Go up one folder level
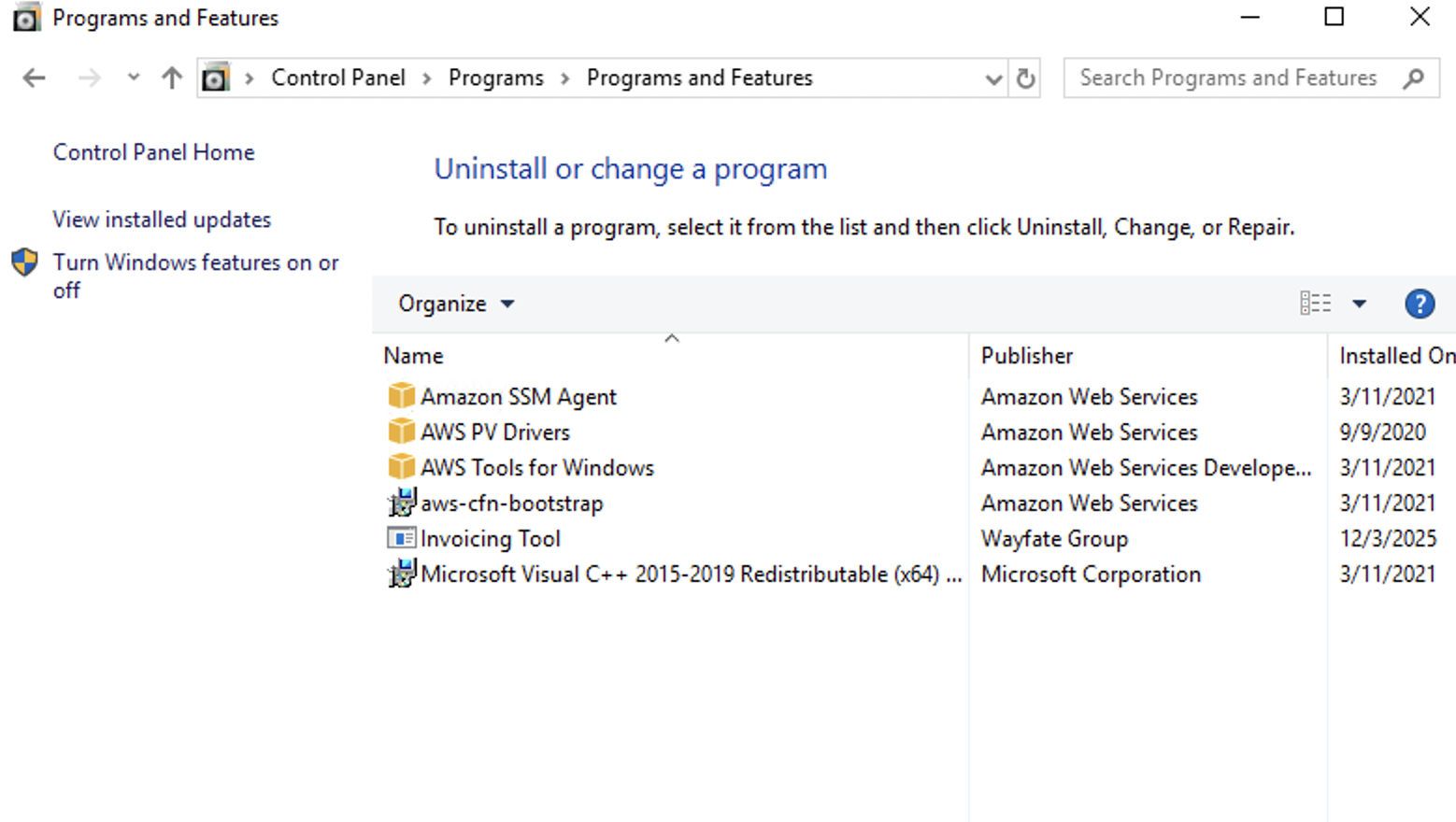The height and width of the screenshot is (822, 1456). point(171,78)
